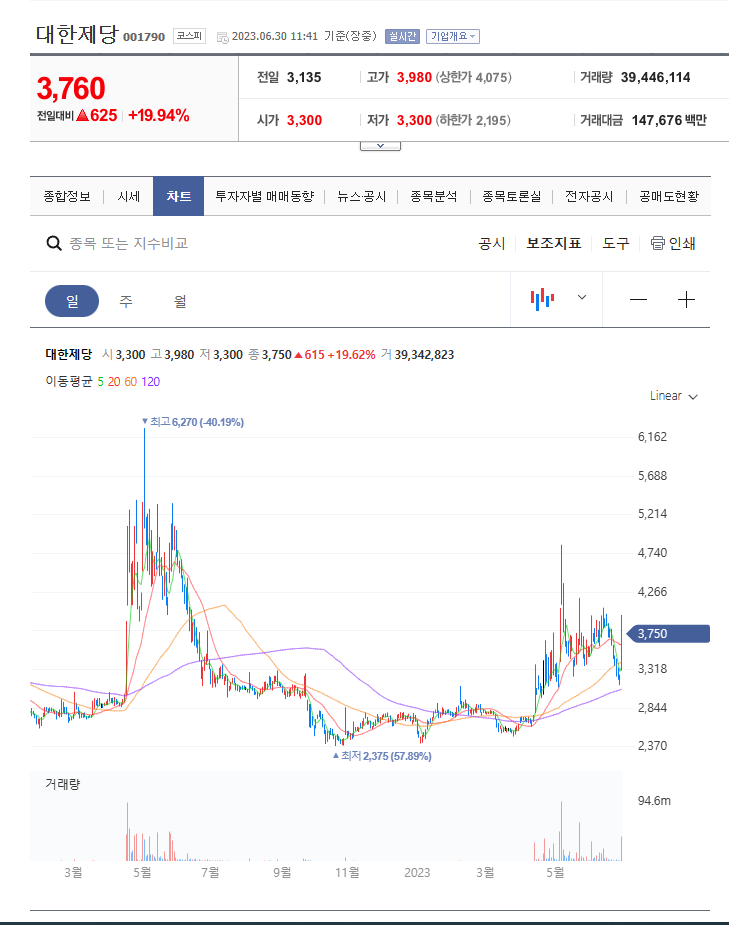Click the 인쇄 print button

coord(673,243)
